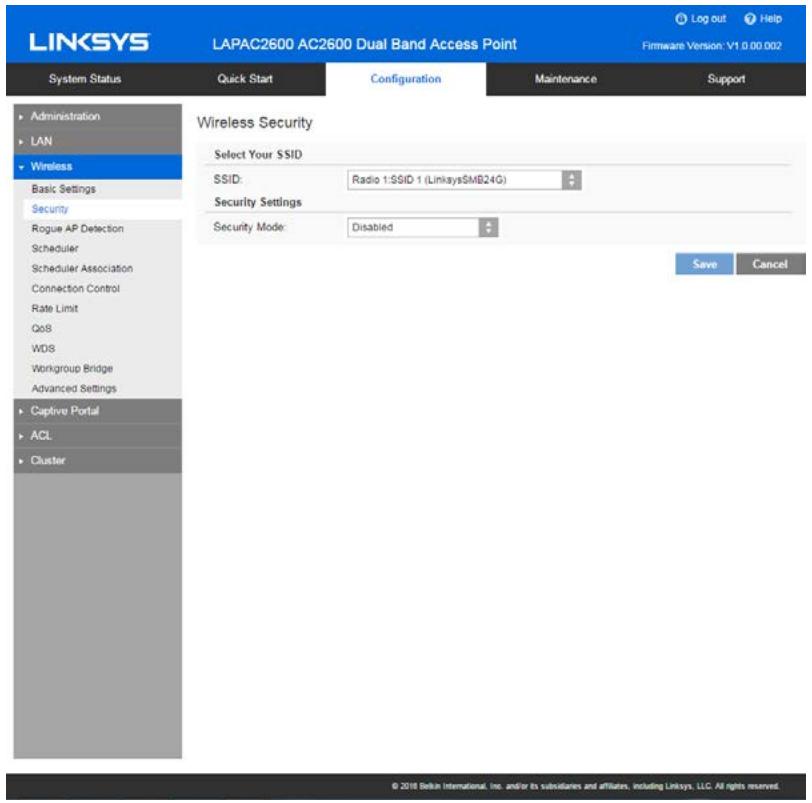Click the Save button

pyautogui.click(x=704, y=264)
